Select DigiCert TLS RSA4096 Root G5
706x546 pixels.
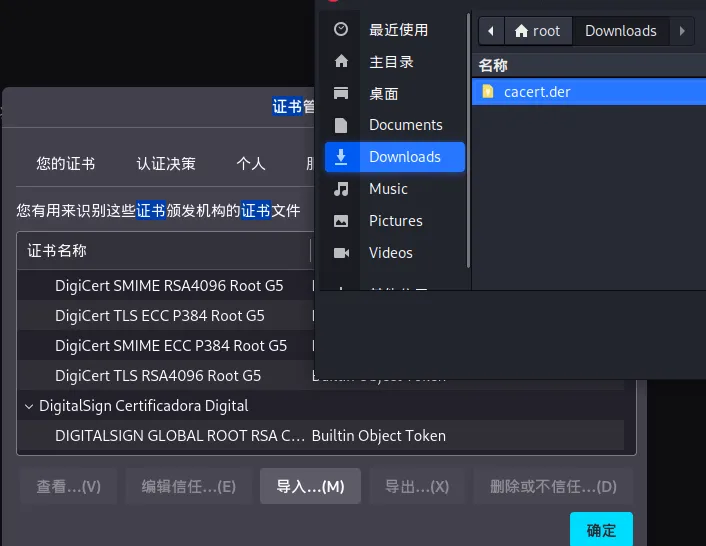point(158,376)
